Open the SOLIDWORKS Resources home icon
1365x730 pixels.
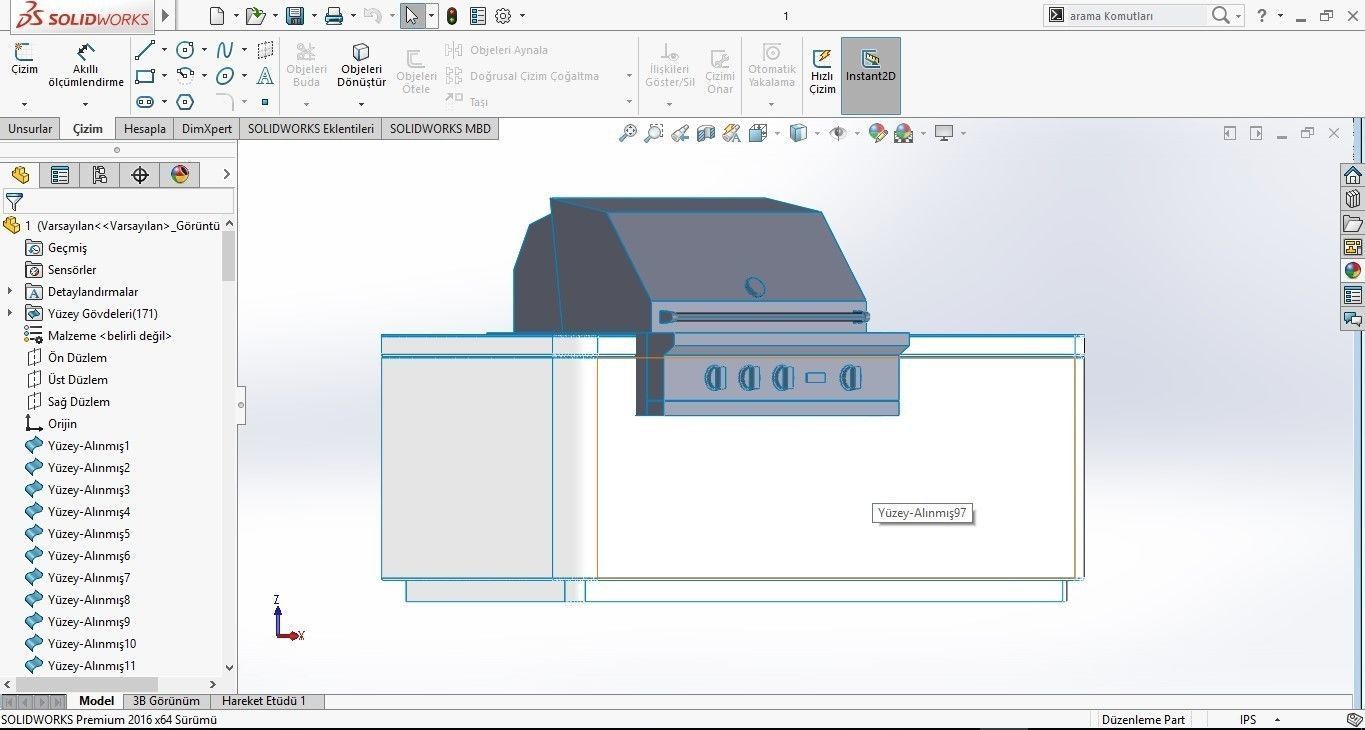click(x=1353, y=175)
